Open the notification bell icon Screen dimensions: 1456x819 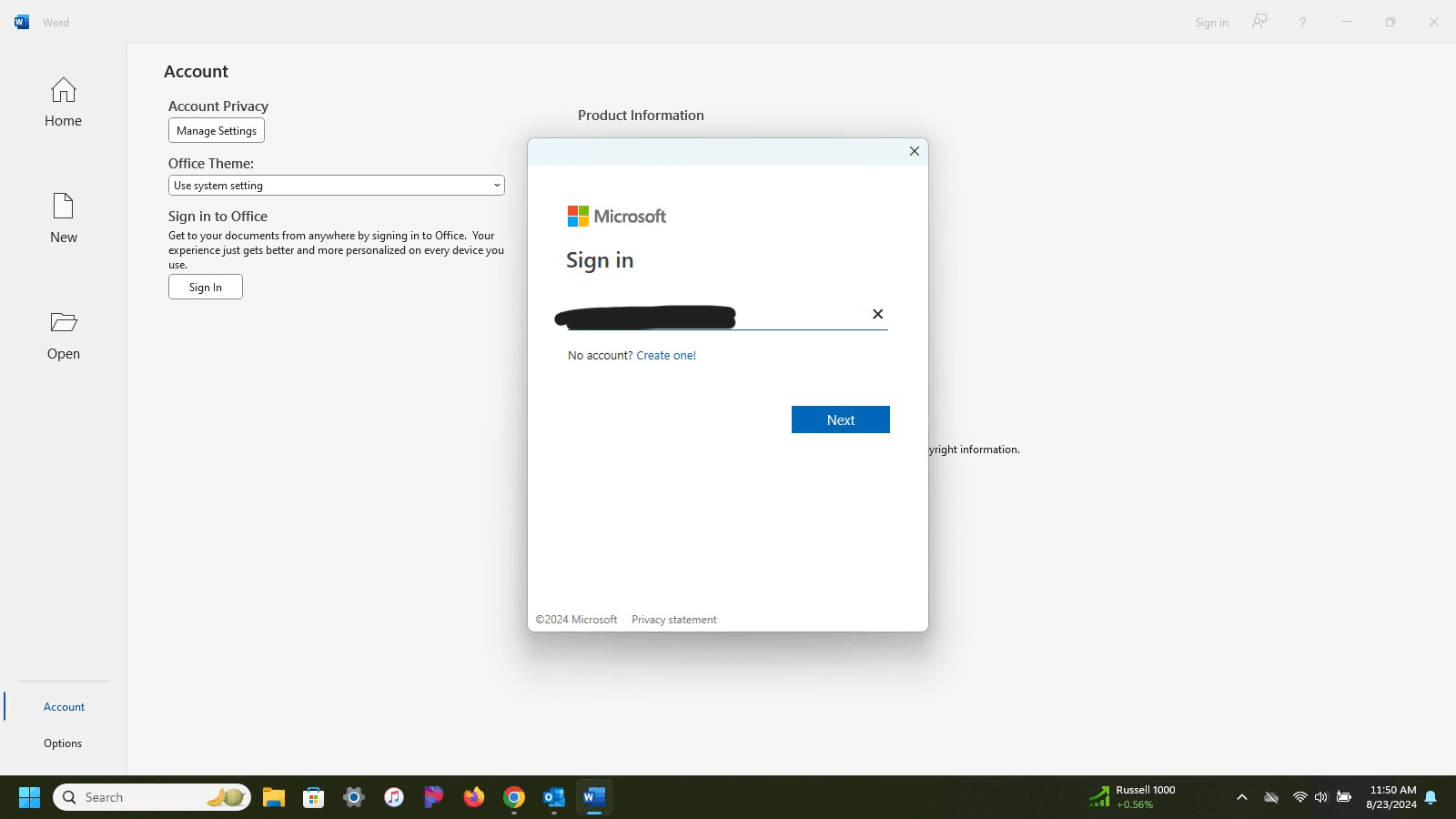tap(1431, 797)
